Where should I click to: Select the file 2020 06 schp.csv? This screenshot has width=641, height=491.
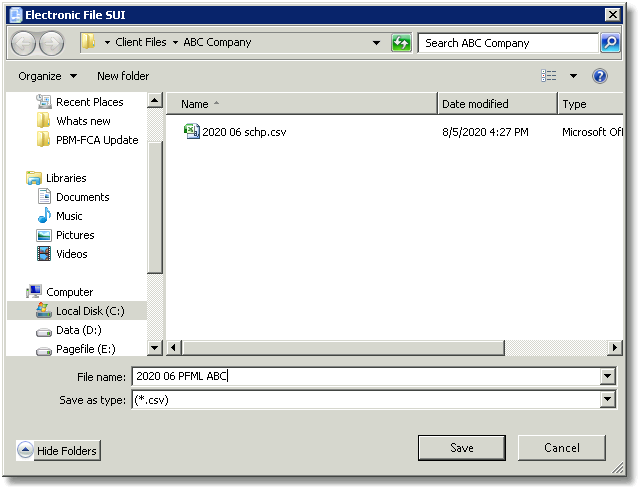click(x=244, y=132)
